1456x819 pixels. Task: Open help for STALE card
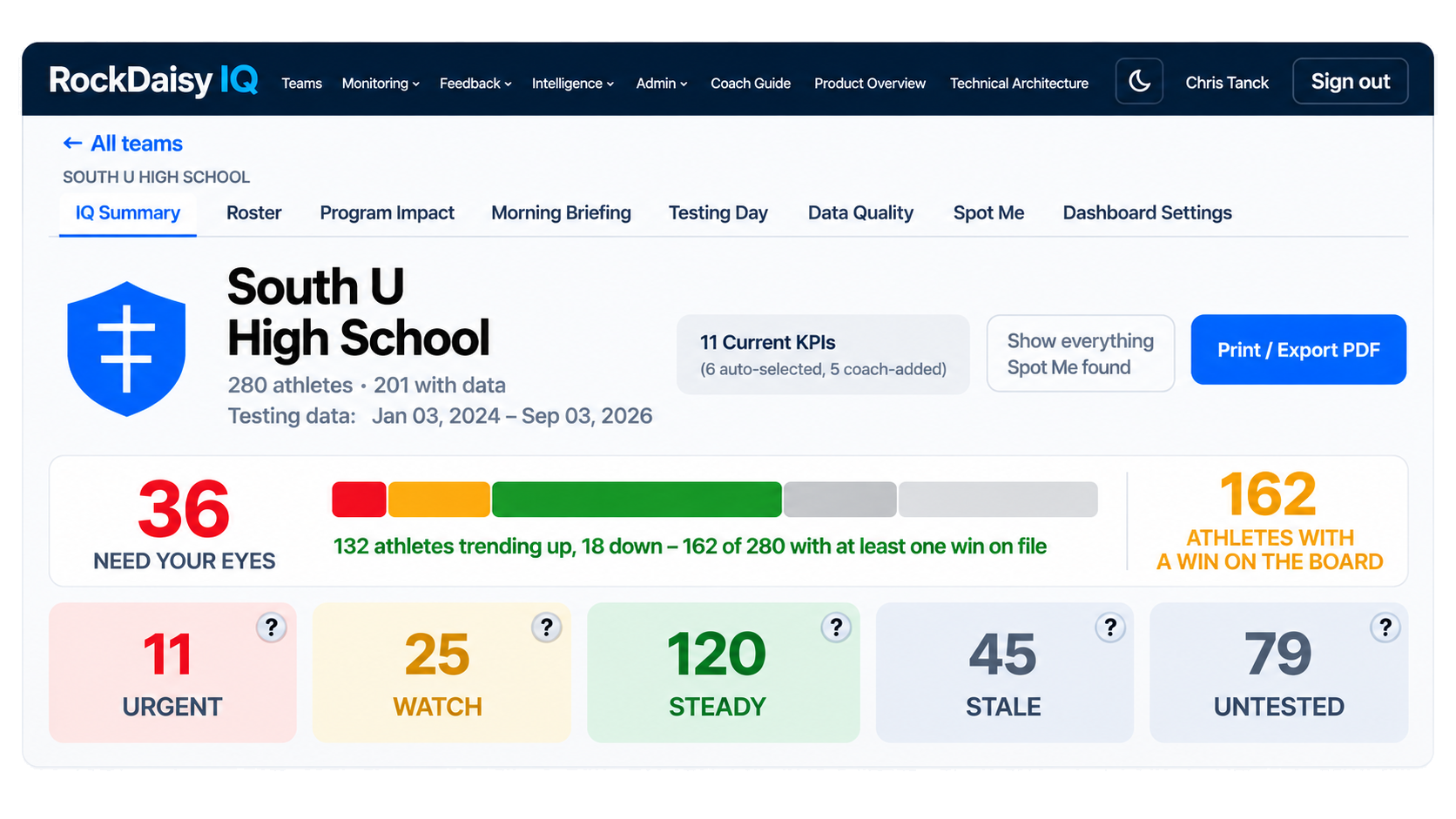point(1110,627)
